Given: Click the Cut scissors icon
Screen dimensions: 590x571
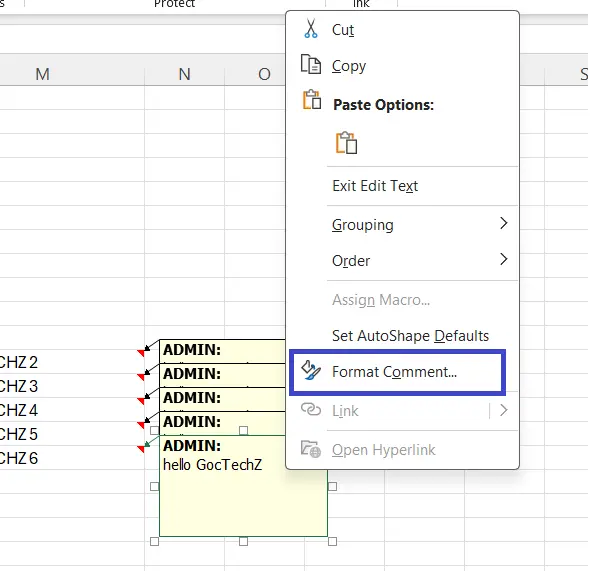Looking at the screenshot, I should tap(311, 28).
